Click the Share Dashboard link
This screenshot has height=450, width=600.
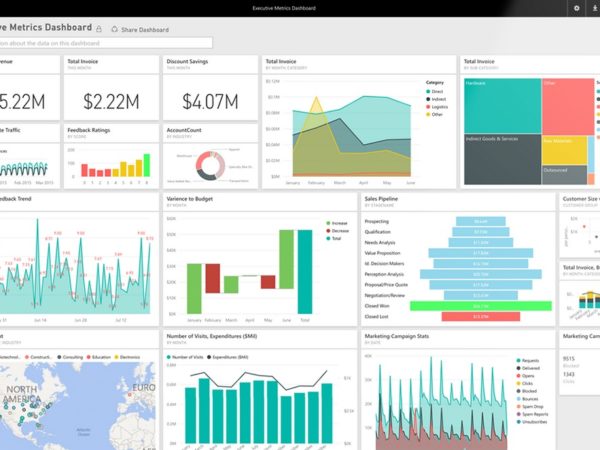pyautogui.click(x=140, y=29)
